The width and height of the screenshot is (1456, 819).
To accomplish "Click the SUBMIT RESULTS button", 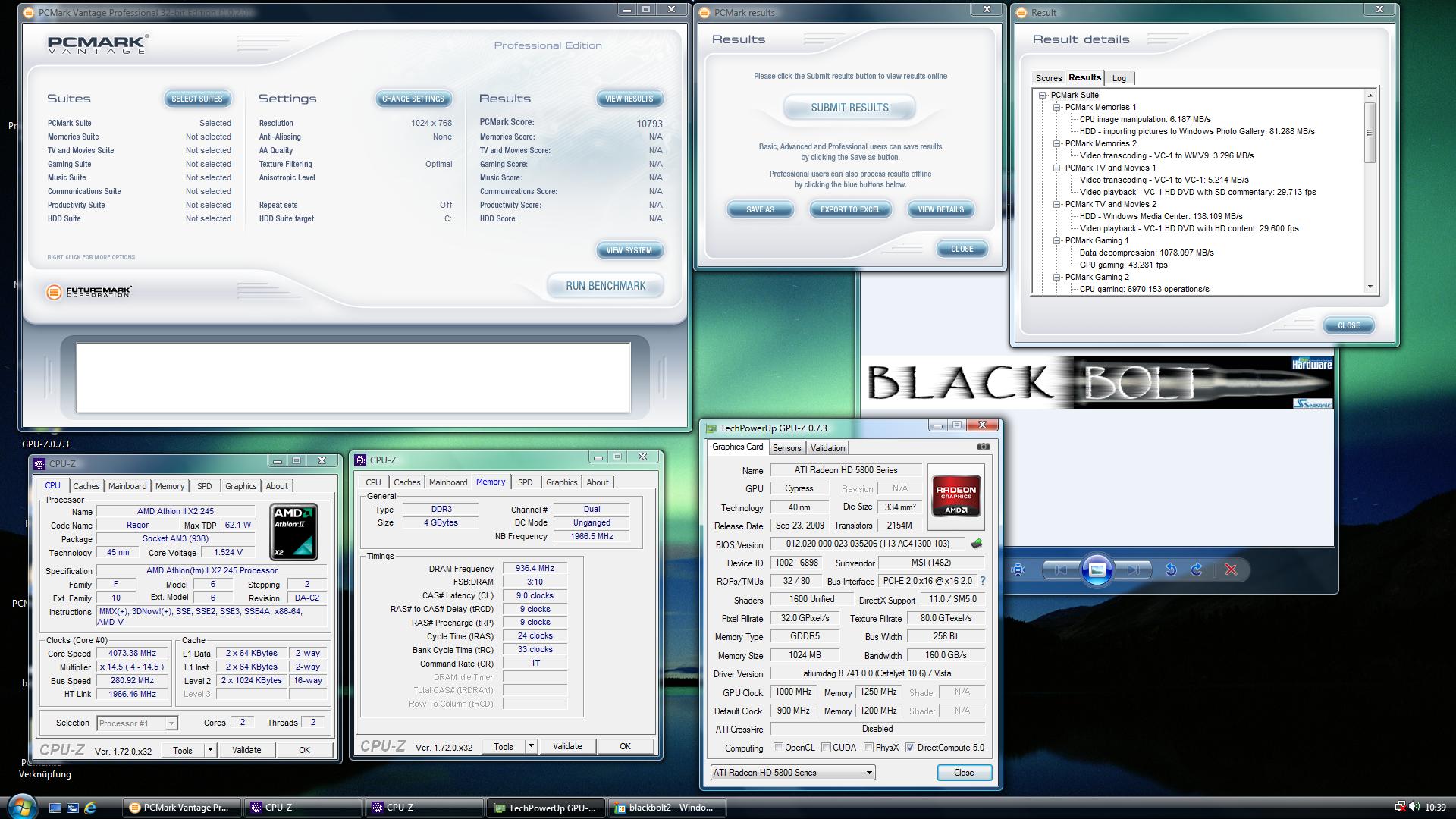I will coord(849,108).
